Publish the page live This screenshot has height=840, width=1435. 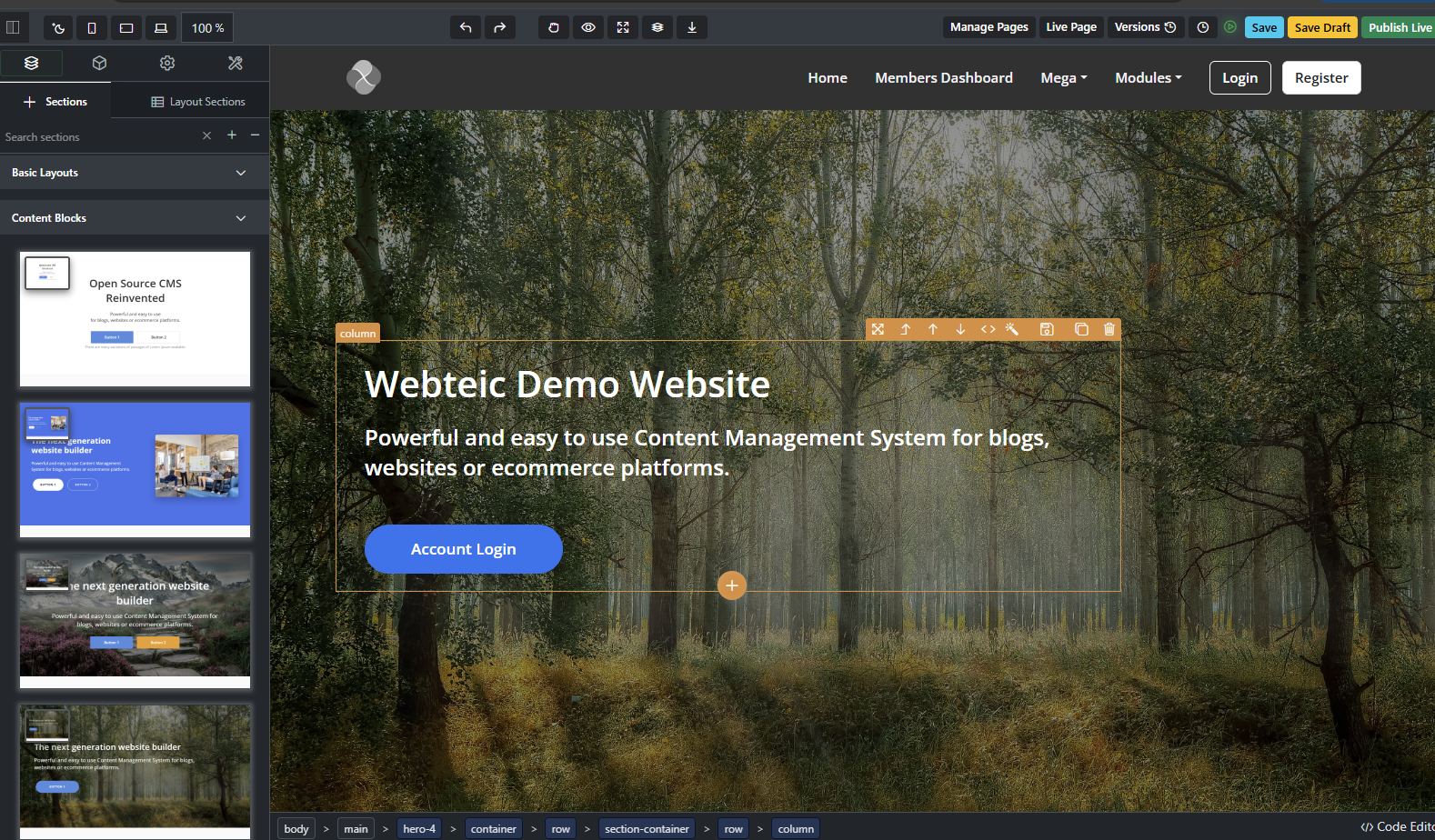pyautogui.click(x=1400, y=27)
